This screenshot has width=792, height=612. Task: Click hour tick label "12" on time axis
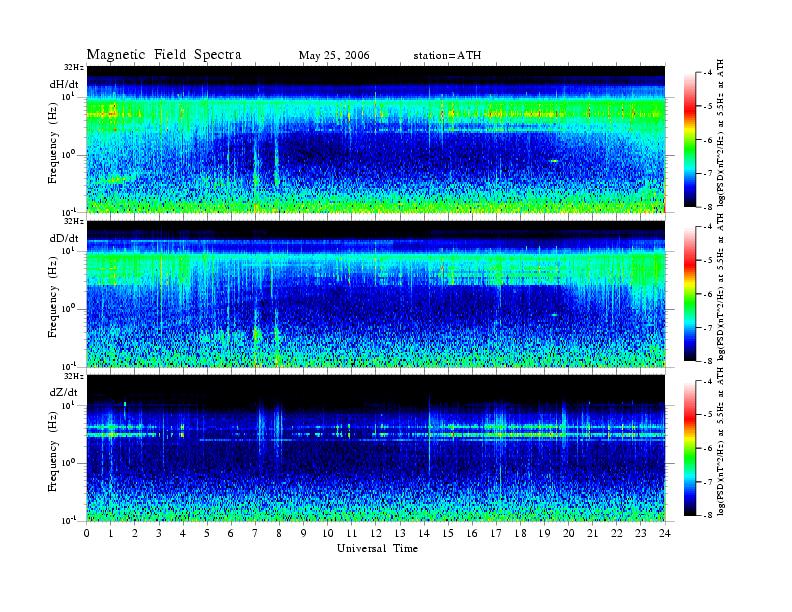[376, 533]
